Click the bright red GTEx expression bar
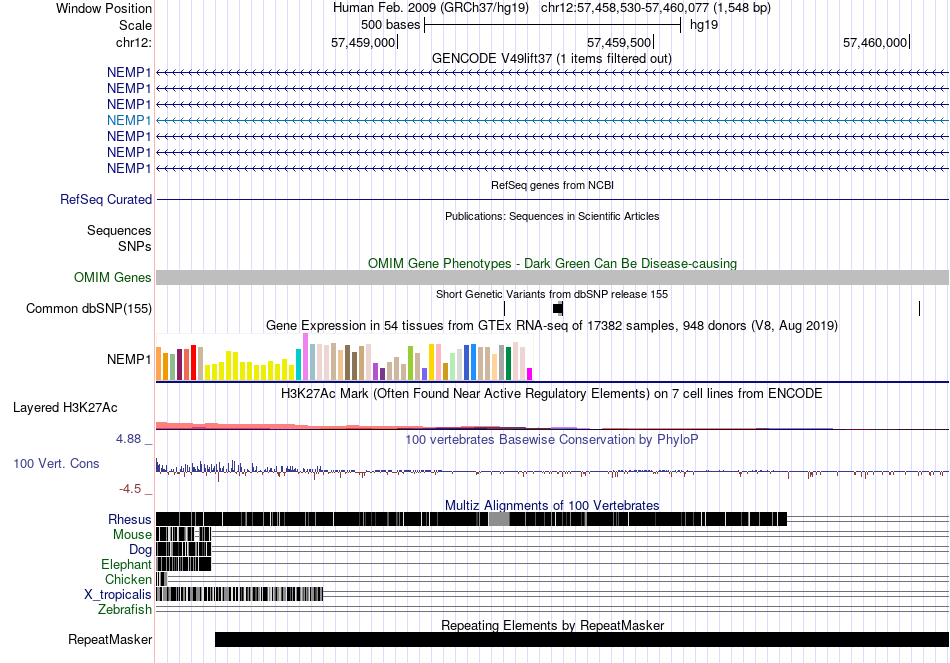The height and width of the screenshot is (663, 950). [x=193, y=362]
